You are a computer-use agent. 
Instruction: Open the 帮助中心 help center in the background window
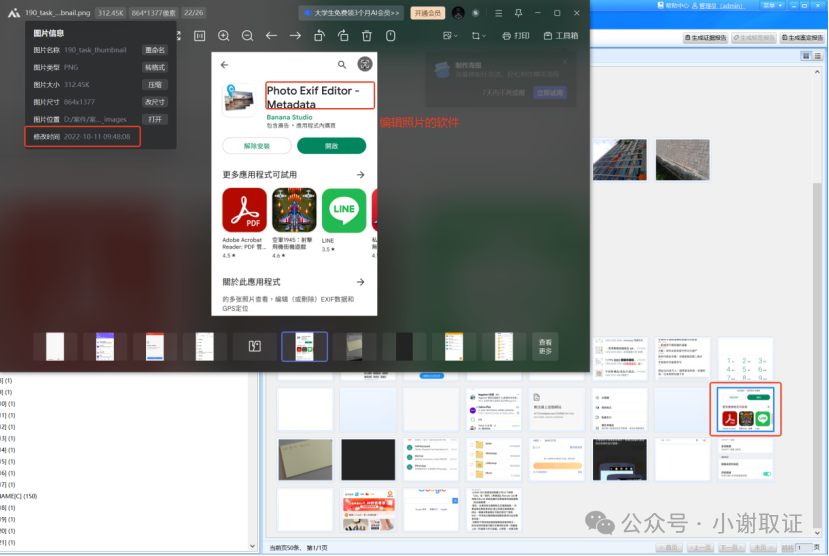673,5
